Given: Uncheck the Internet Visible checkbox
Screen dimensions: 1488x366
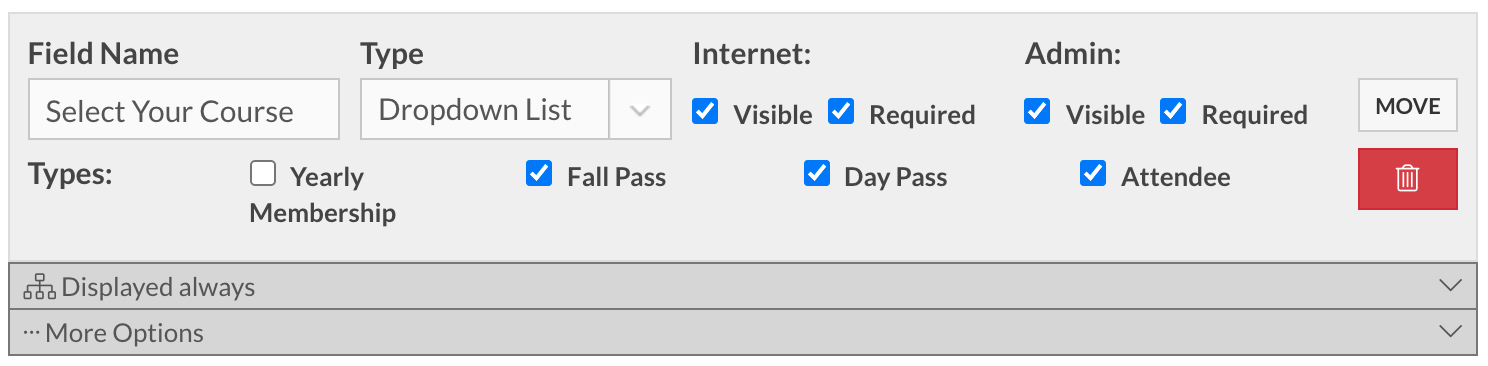Looking at the screenshot, I should (705, 111).
